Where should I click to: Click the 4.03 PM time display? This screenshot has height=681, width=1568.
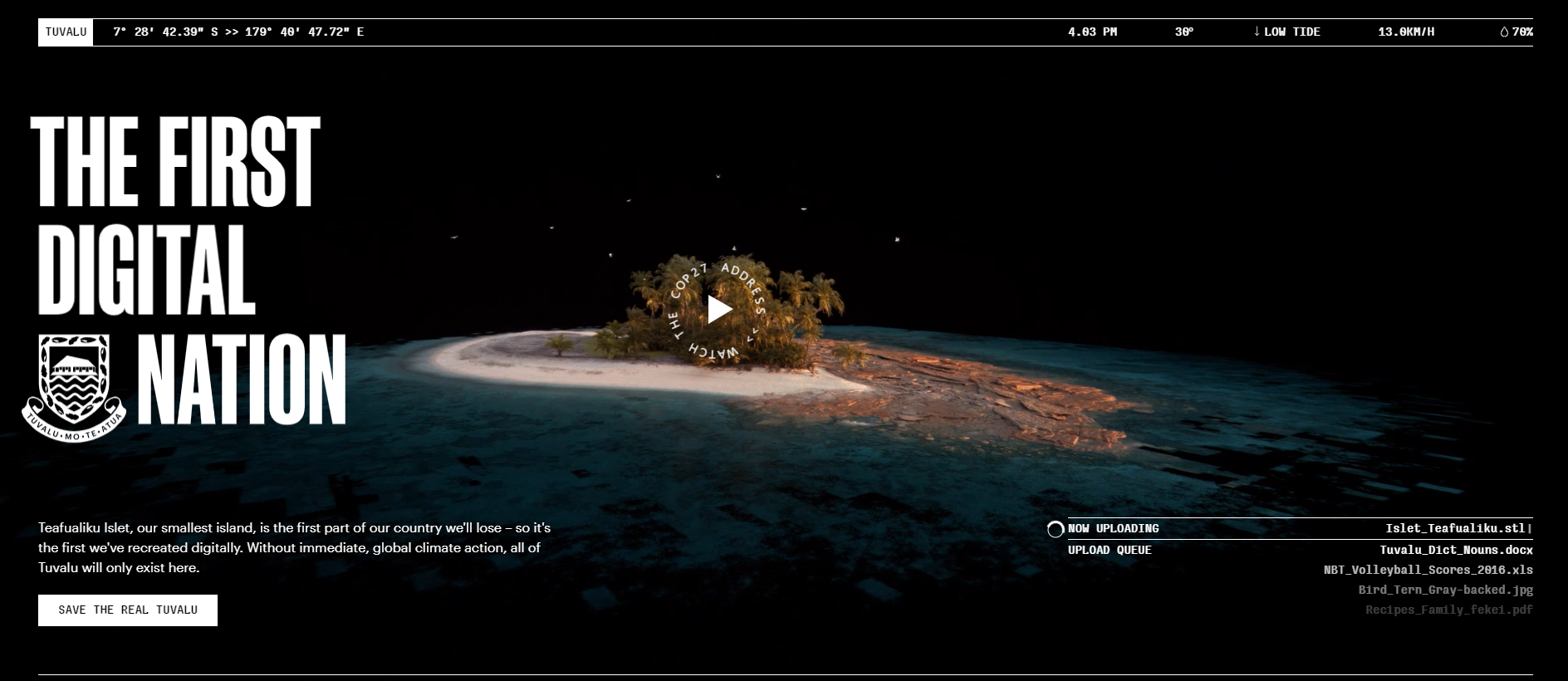[x=1092, y=32]
